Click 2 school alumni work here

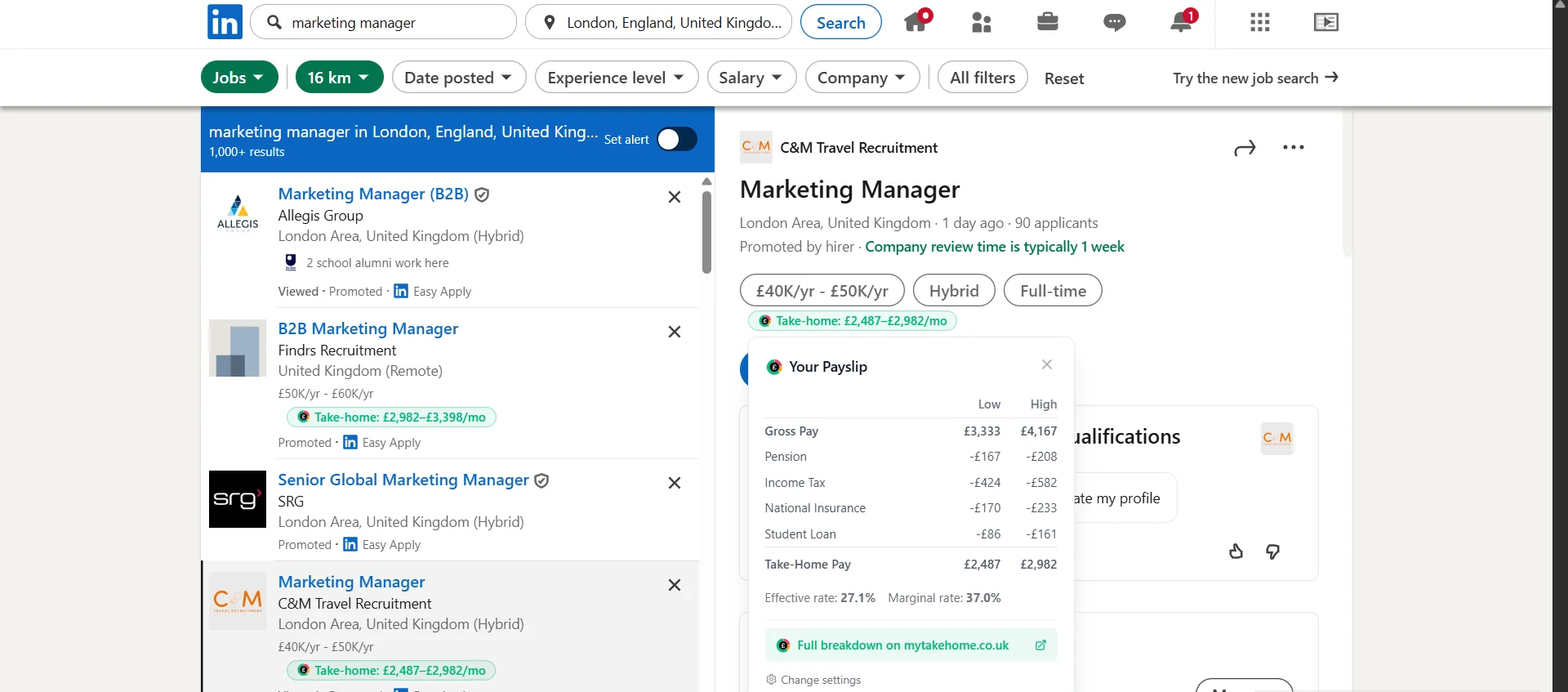tap(377, 263)
